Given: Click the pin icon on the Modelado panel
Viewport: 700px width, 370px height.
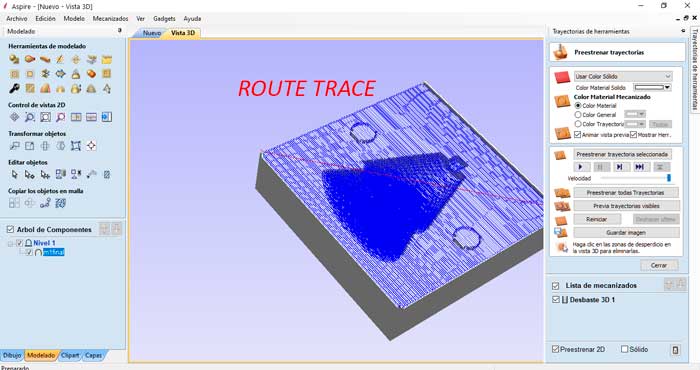Looking at the screenshot, I should point(119,31).
